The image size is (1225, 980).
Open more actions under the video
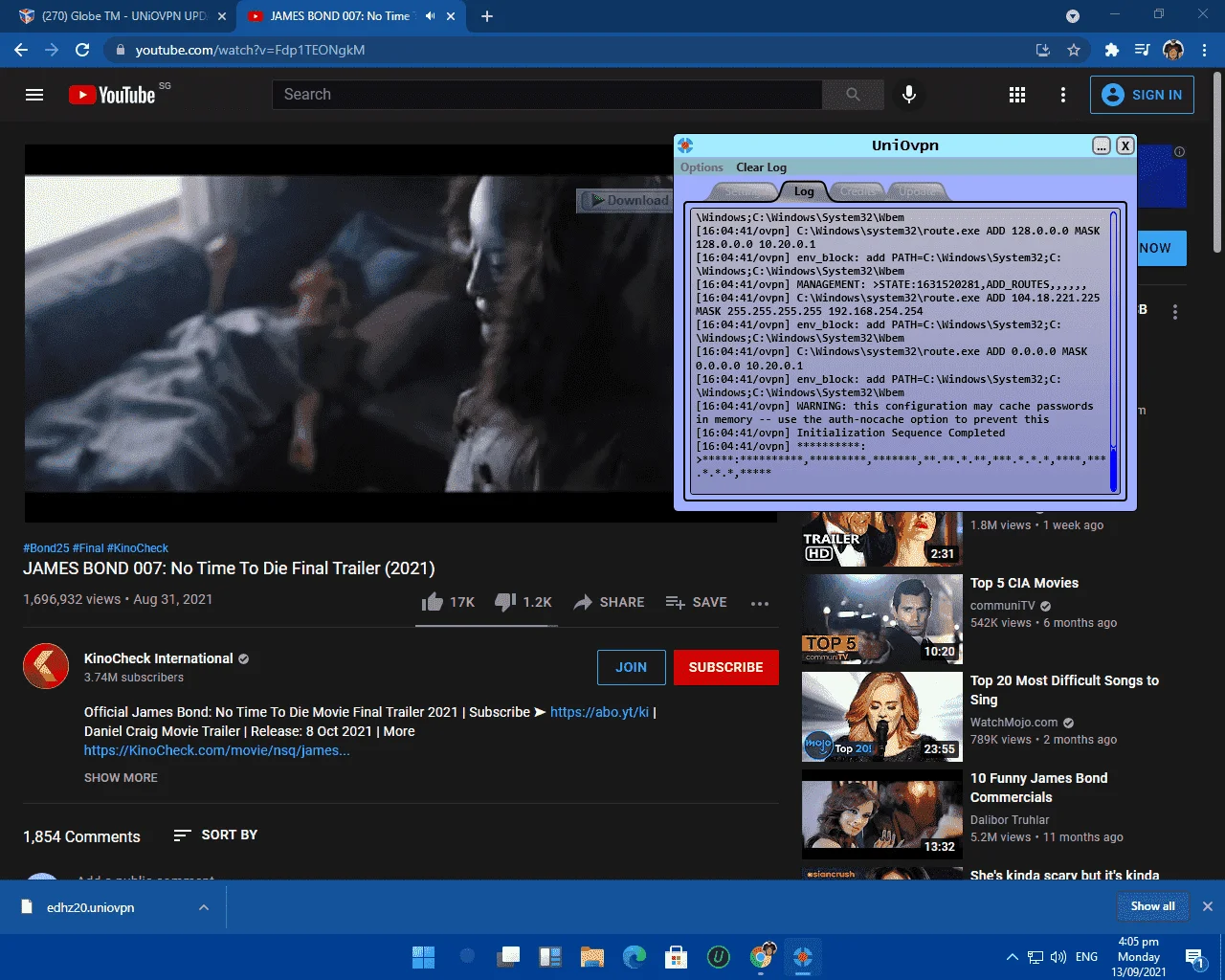tap(760, 603)
